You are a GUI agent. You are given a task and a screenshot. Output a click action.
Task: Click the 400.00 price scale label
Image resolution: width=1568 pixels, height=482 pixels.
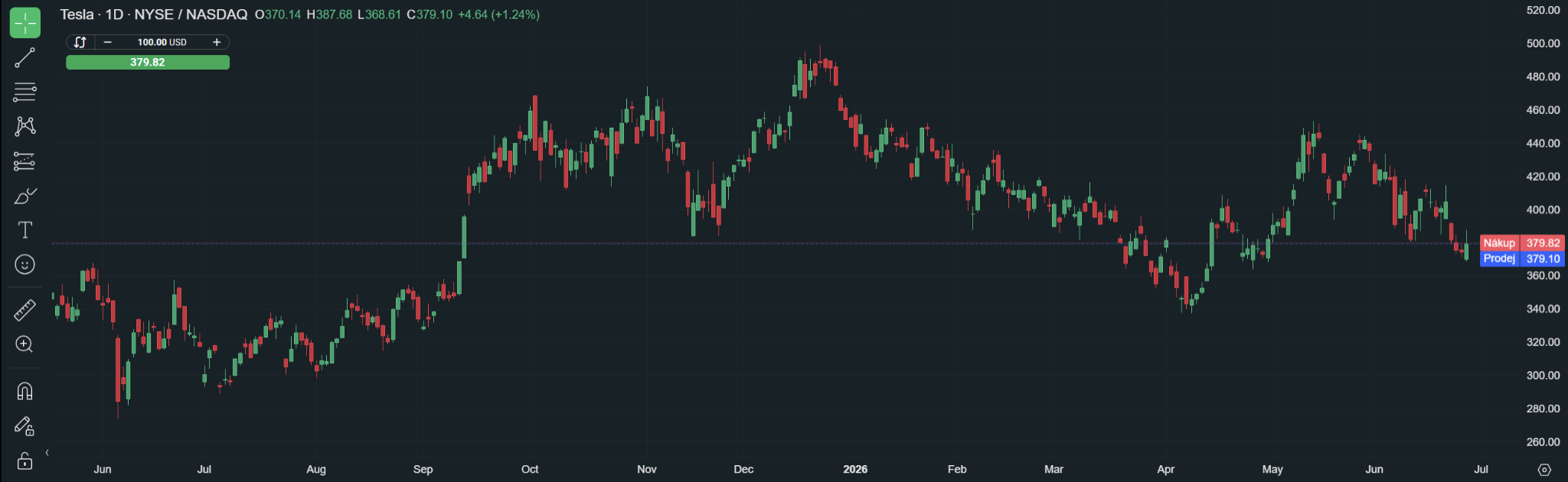click(1543, 210)
